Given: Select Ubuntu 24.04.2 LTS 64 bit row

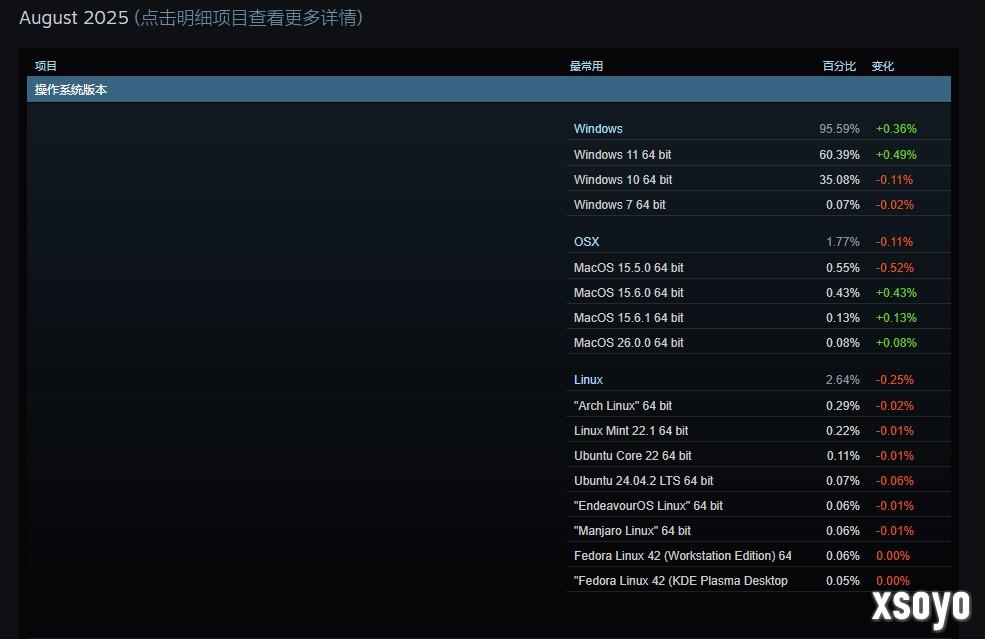Looking at the screenshot, I should [x=758, y=481].
